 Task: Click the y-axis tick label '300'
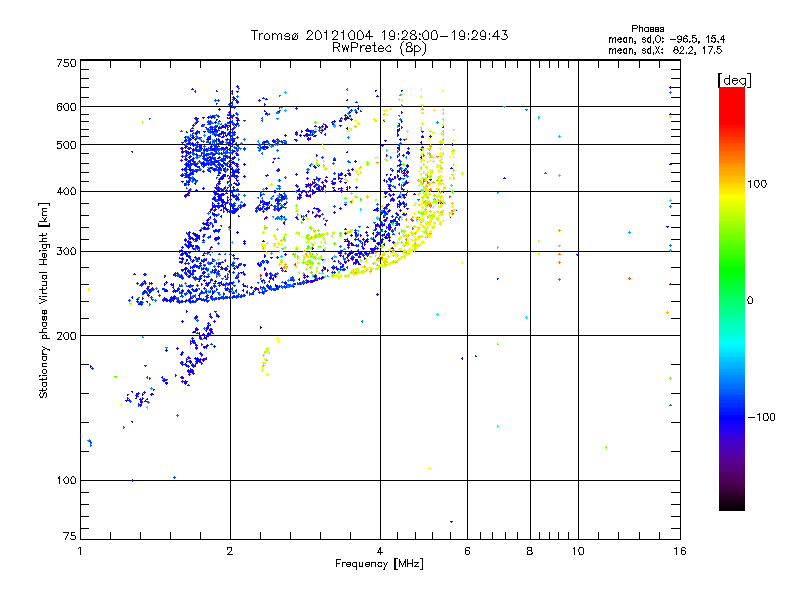point(66,251)
